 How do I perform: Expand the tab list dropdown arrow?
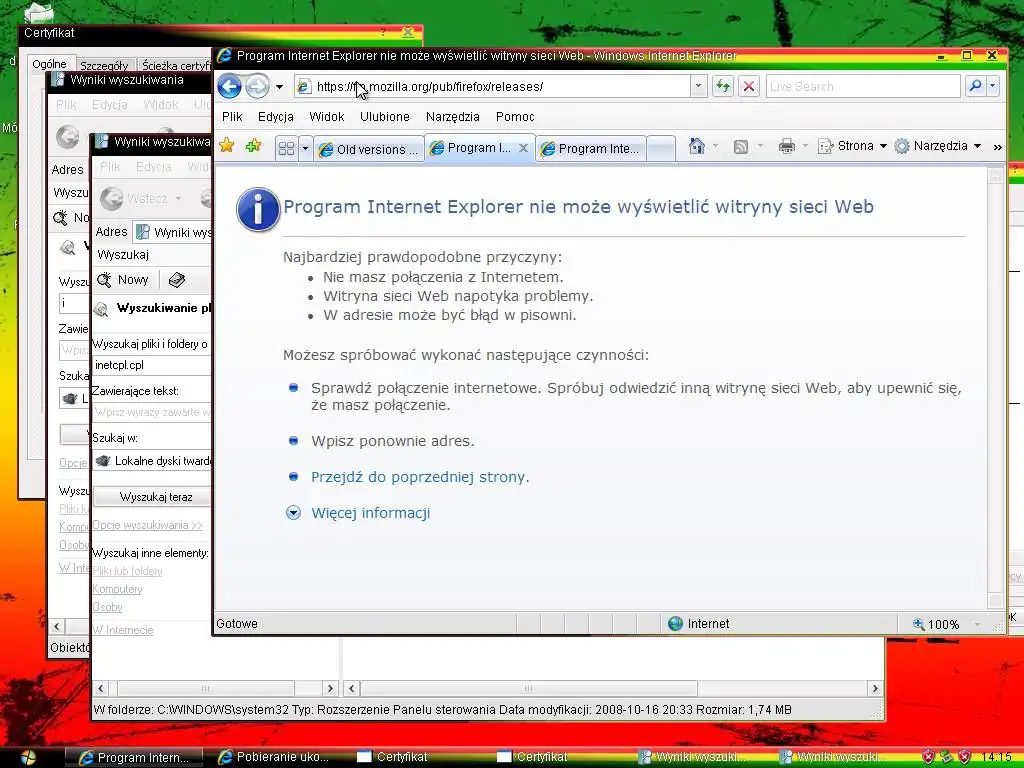pyautogui.click(x=305, y=149)
